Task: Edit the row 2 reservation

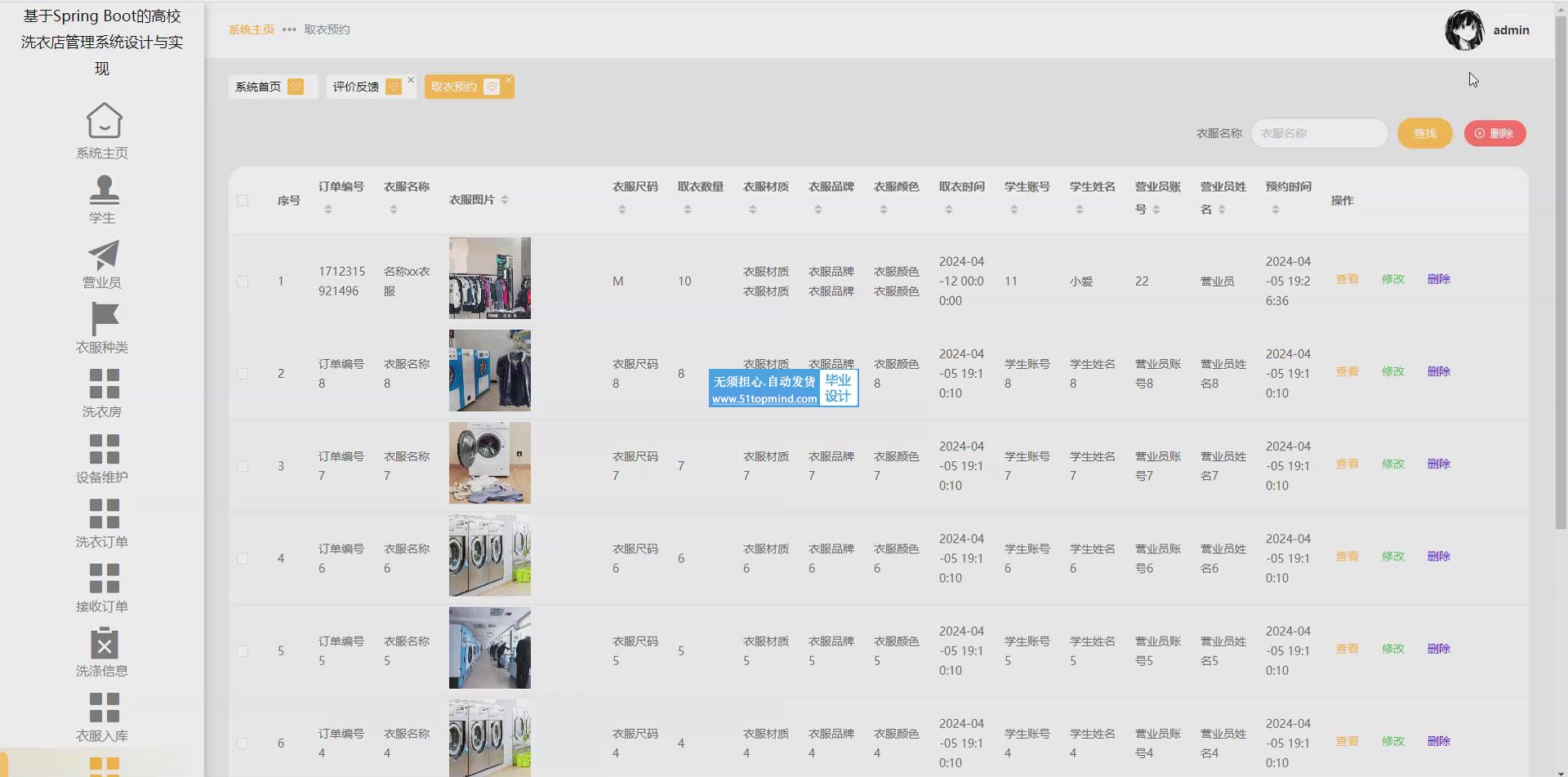Action: tap(1392, 371)
